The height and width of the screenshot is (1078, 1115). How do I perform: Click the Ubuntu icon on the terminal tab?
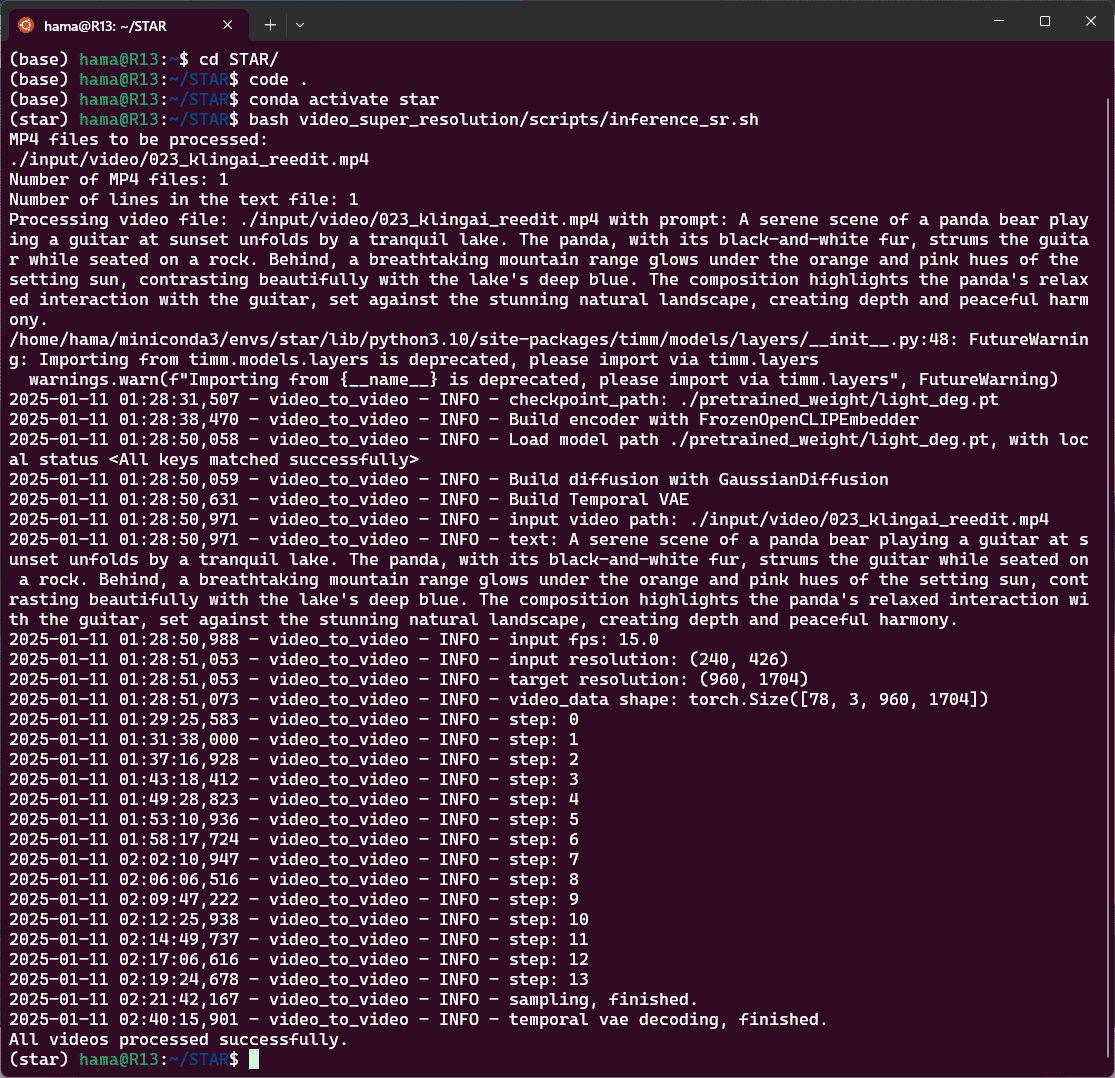(26, 26)
